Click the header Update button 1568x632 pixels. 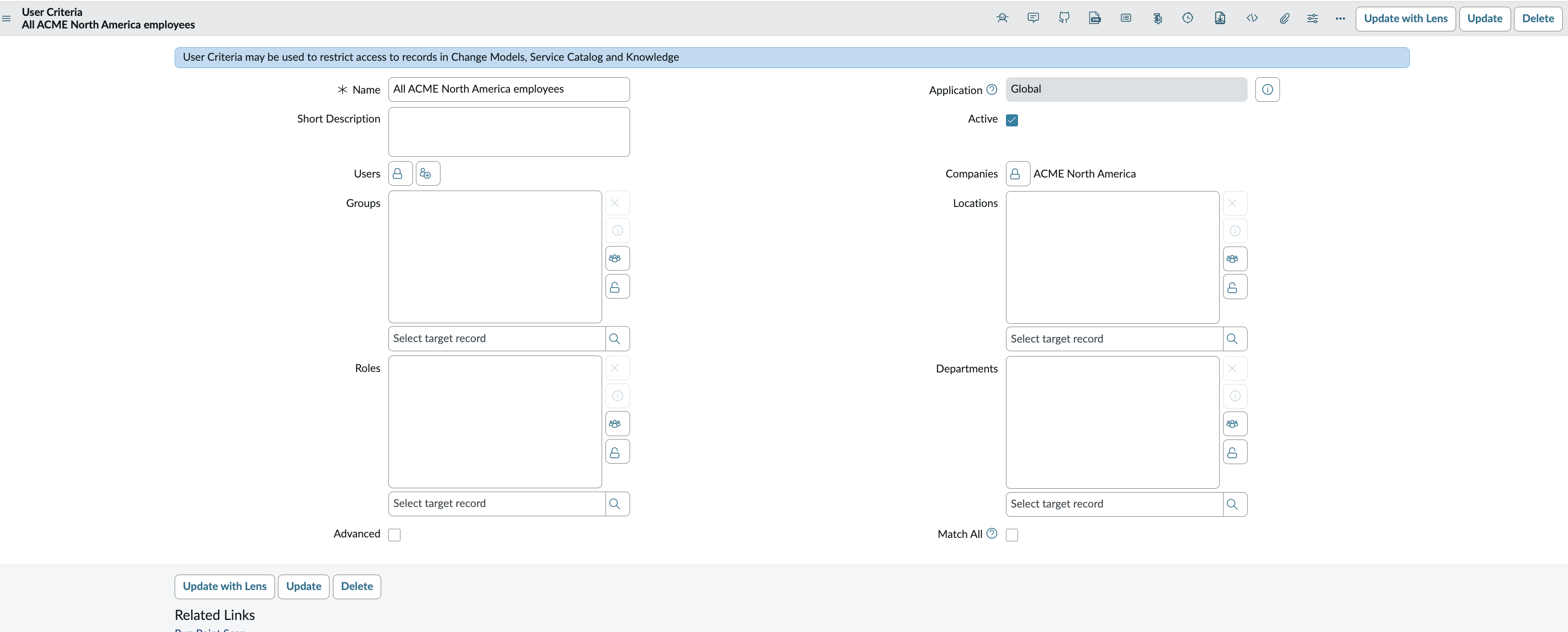click(1484, 18)
